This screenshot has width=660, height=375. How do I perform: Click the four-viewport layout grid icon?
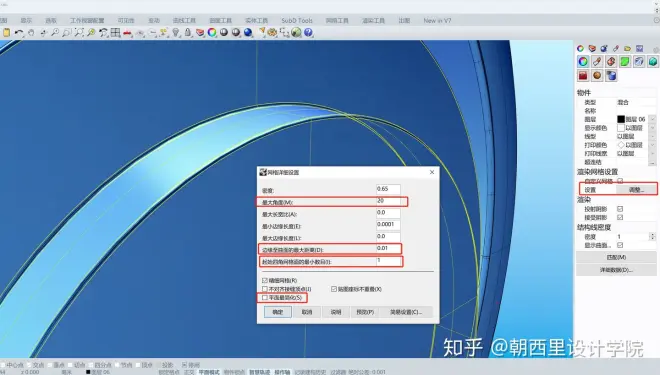(x=115, y=33)
